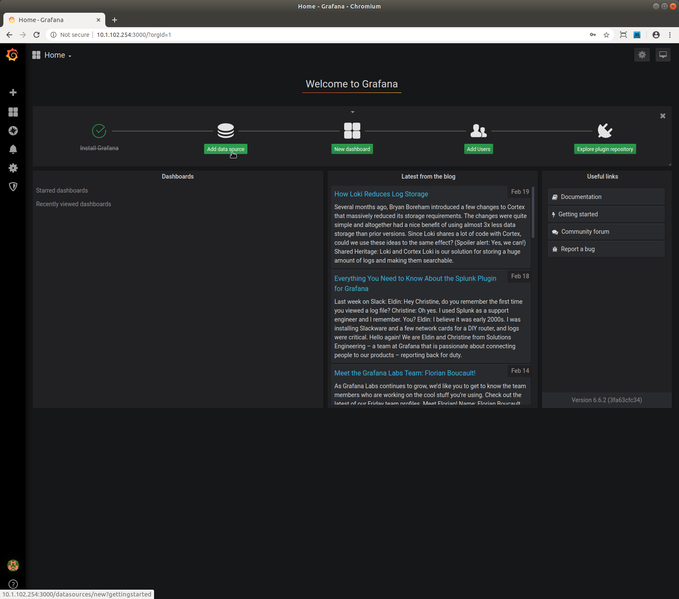Select Recently viewed dashboards heading
The height and width of the screenshot is (599, 679).
pos(74,204)
